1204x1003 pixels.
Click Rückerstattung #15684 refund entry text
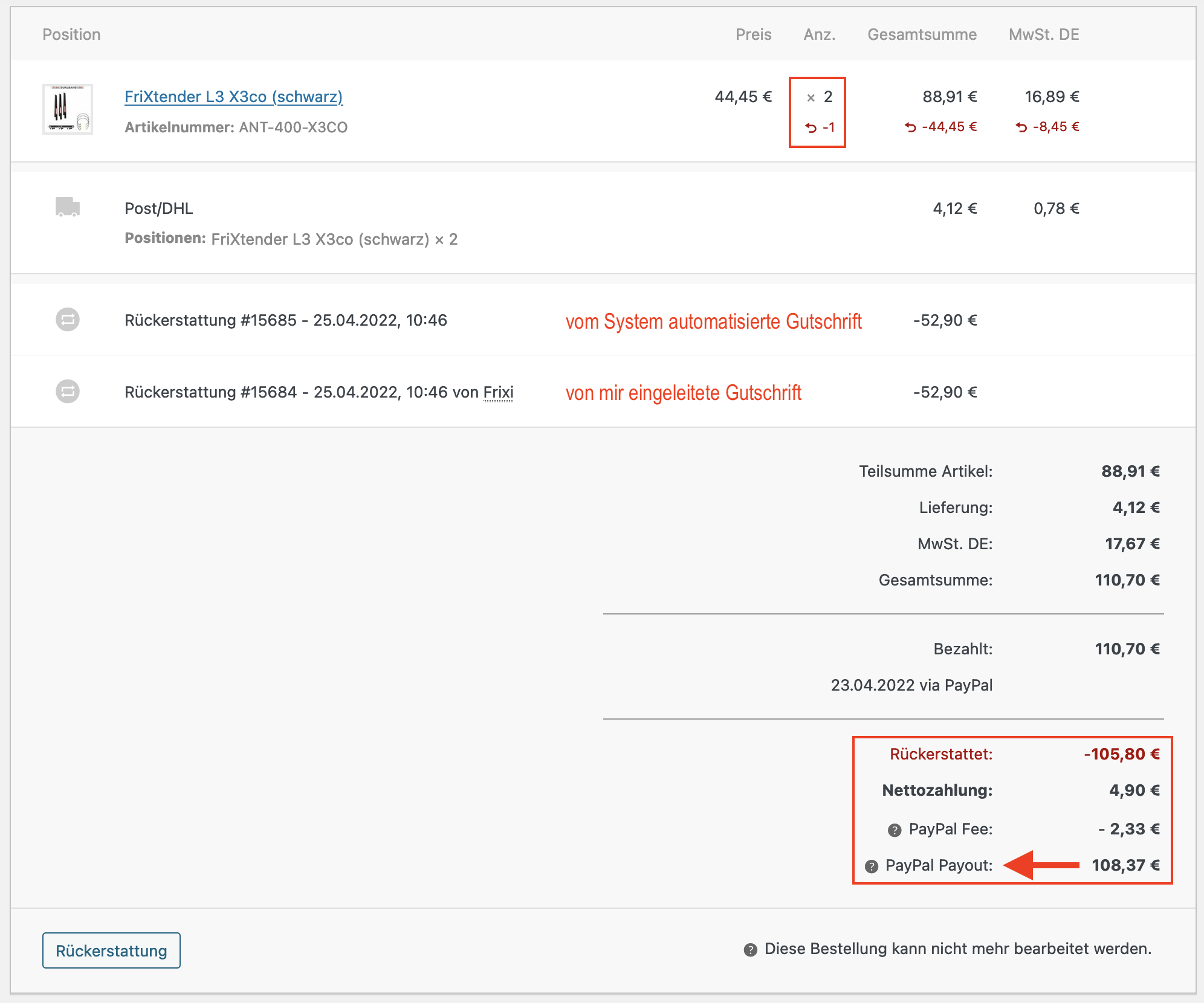(319, 392)
